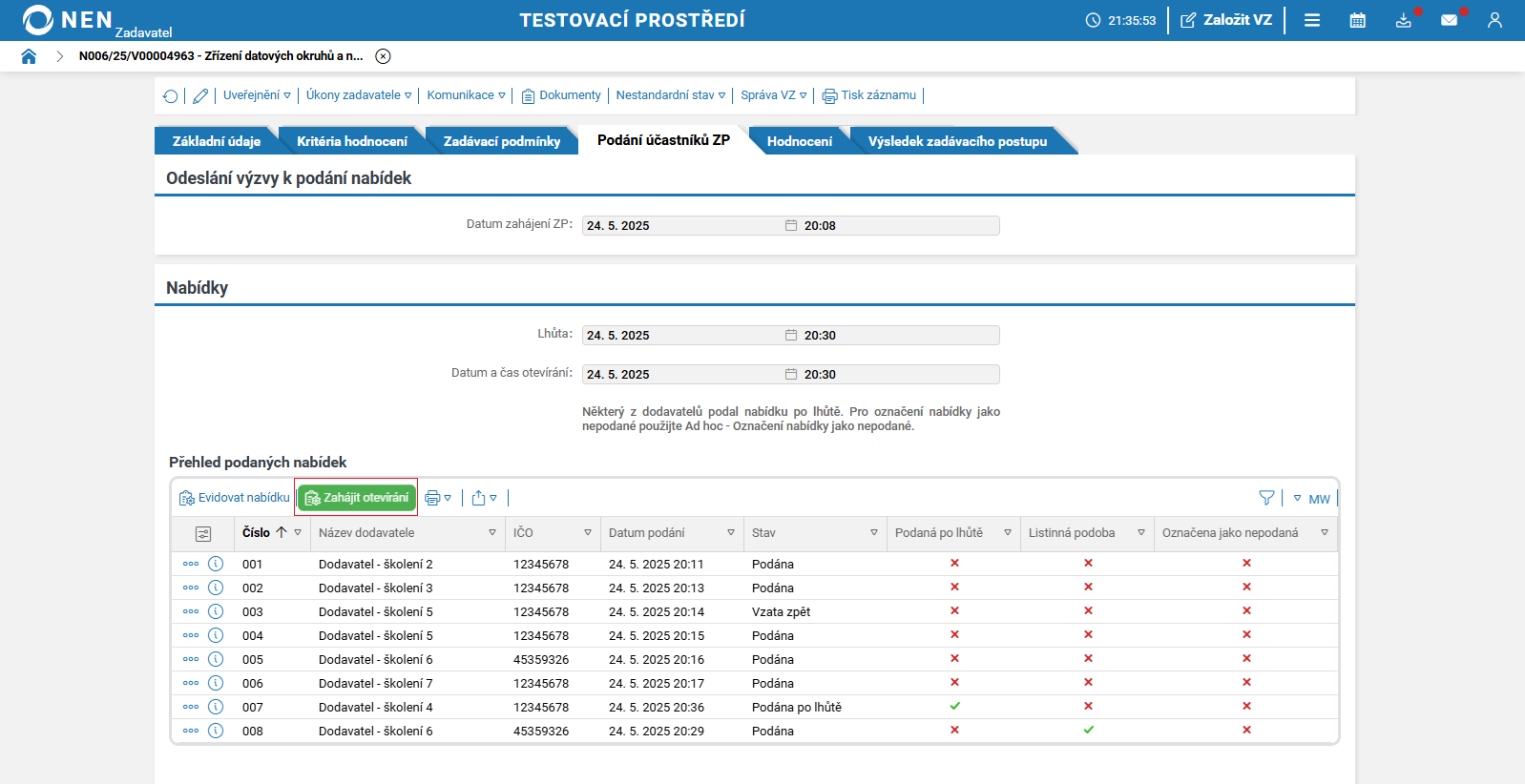Click the filter funnel icon
Viewport: 1525px width, 784px height.
pyautogui.click(x=1266, y=498)
